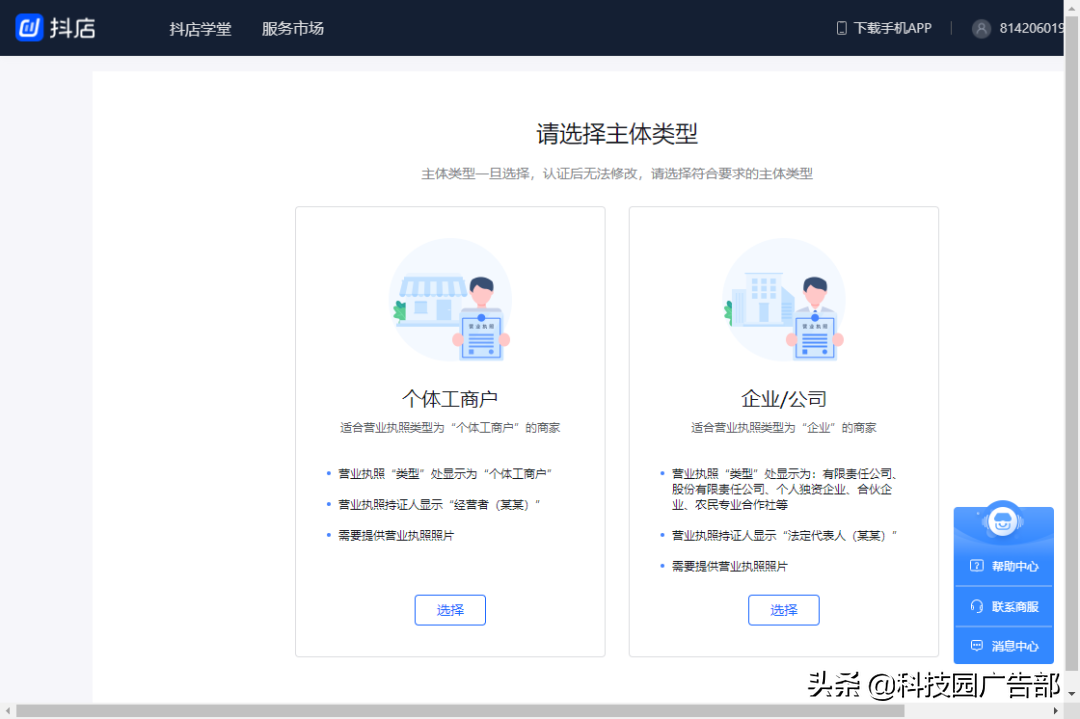Select 选择 under 个体工商户
Image resolution: width=1080 pixels, height=719 pixels.
pos(450,610)
